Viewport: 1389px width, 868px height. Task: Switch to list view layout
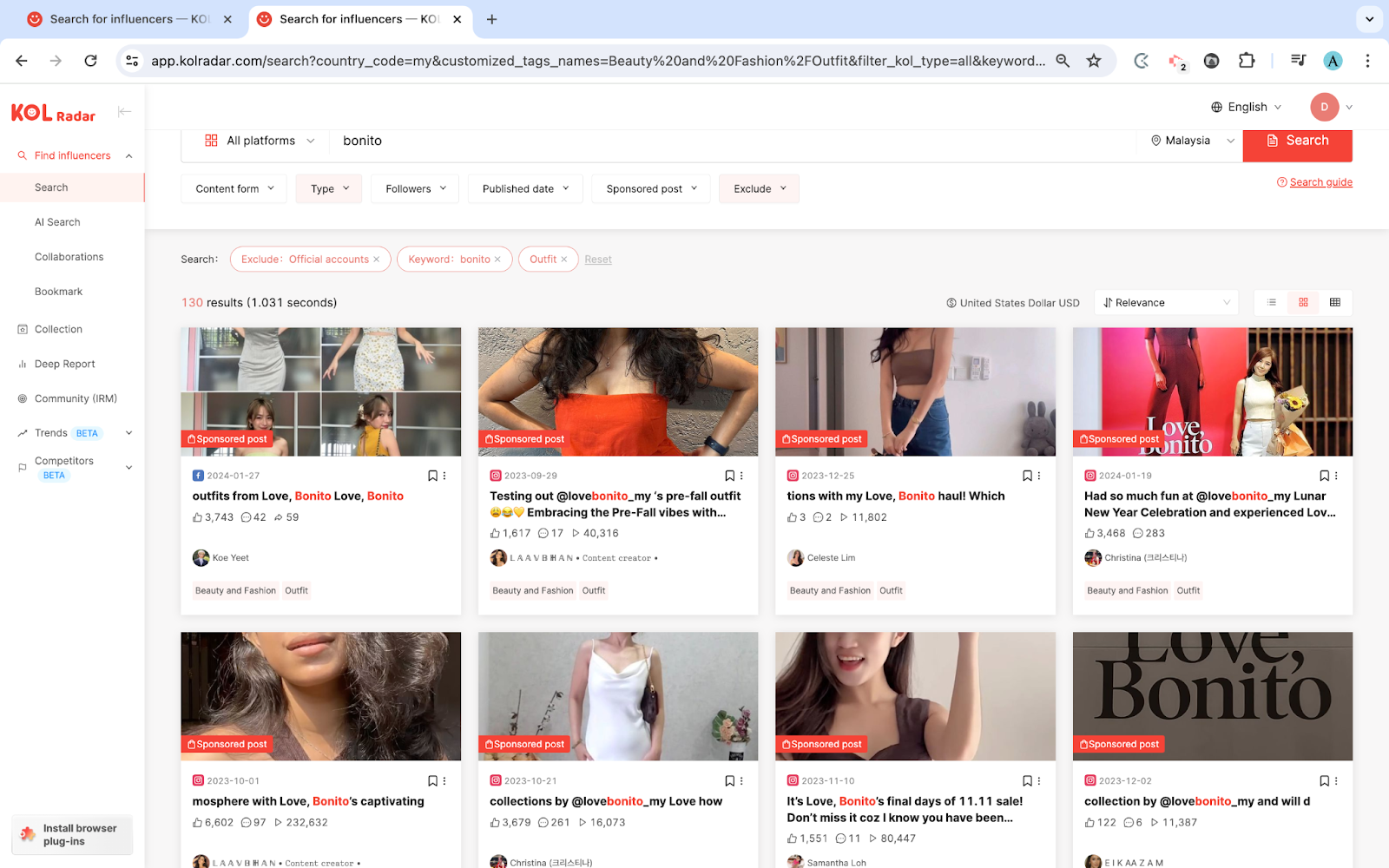tap(1271, 302)
